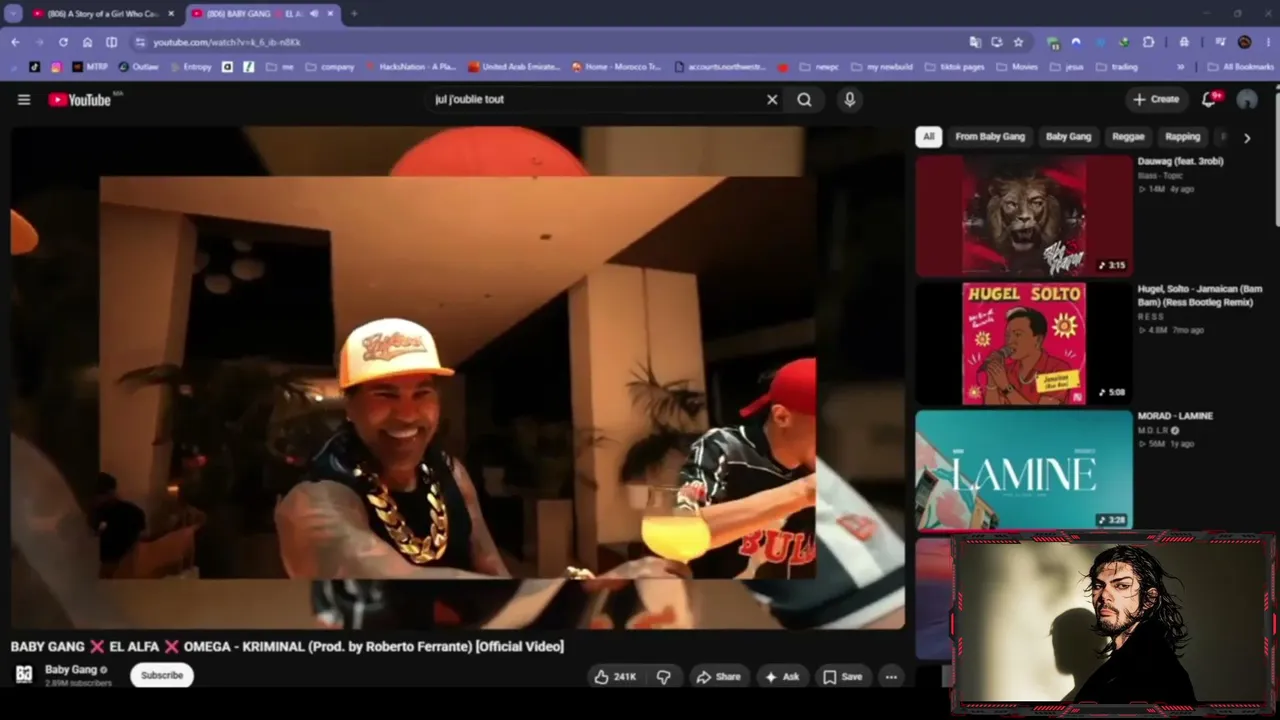Expand the tiktok pages bookmarks folder
Image resolution: width=1280 pixels, height=720 pixels.
coord(953,67)
